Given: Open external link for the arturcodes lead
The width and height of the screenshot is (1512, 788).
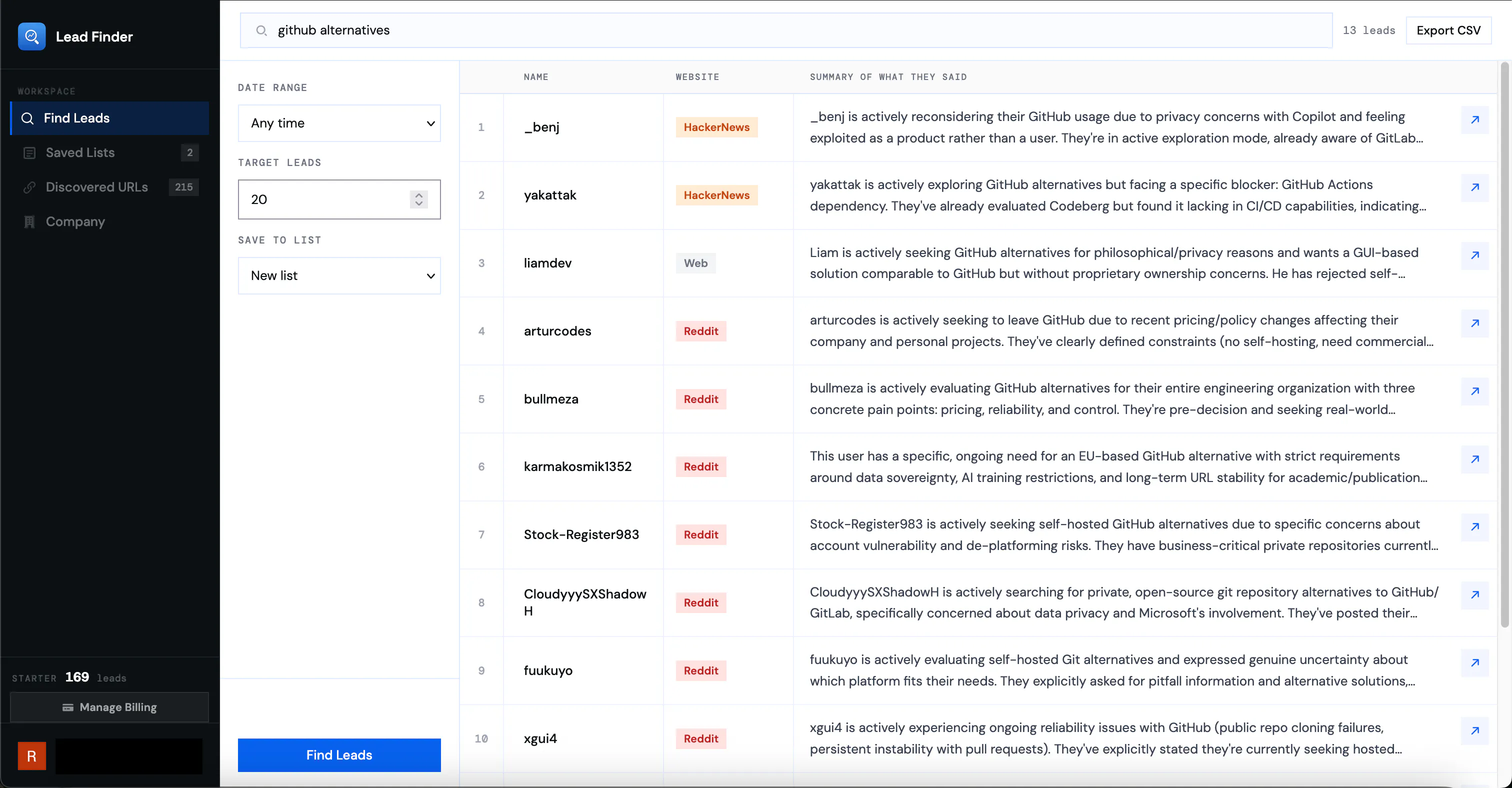Looking at the screenshot, I should [x=1474, y=323].
